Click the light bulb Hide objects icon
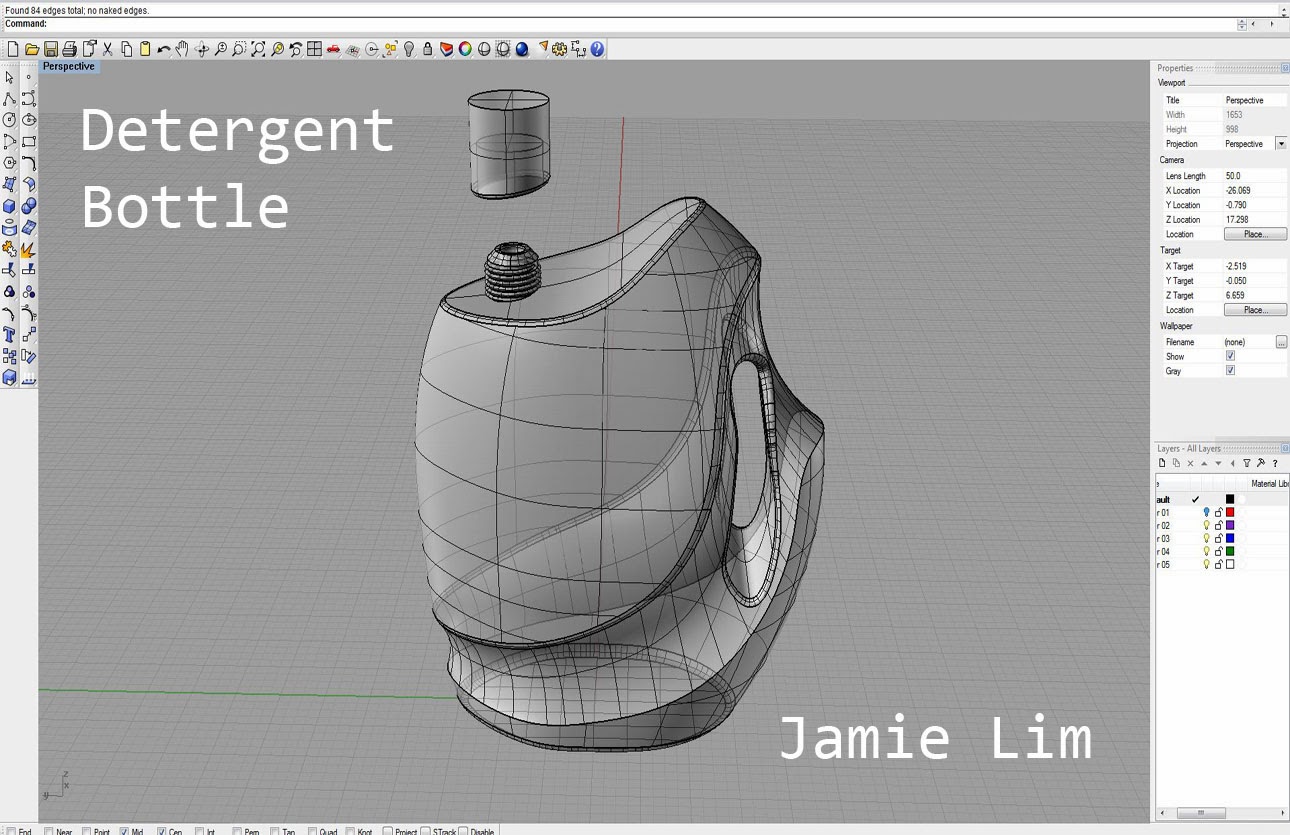Viewport: 1290px width, 835px height. tap(409, 49)
